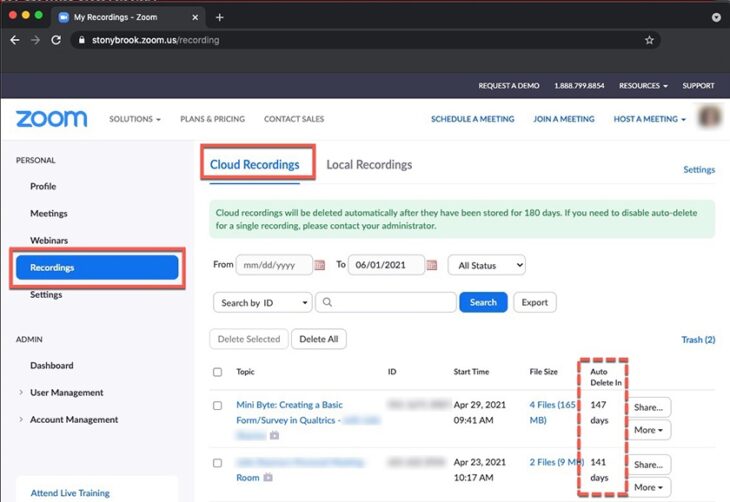
Task: Toggle the select-all checkbox beside Topic
Action: click(x=218, y=372)
